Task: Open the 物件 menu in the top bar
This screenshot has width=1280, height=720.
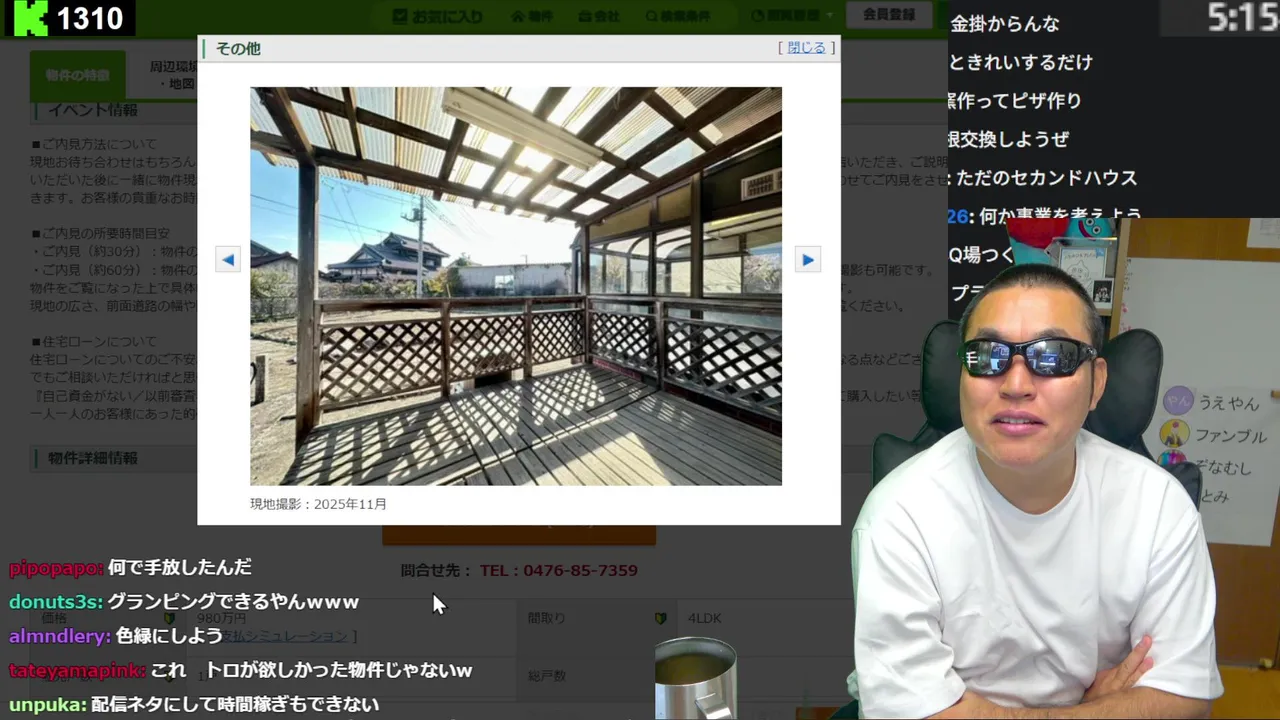Action: point(532,16)
